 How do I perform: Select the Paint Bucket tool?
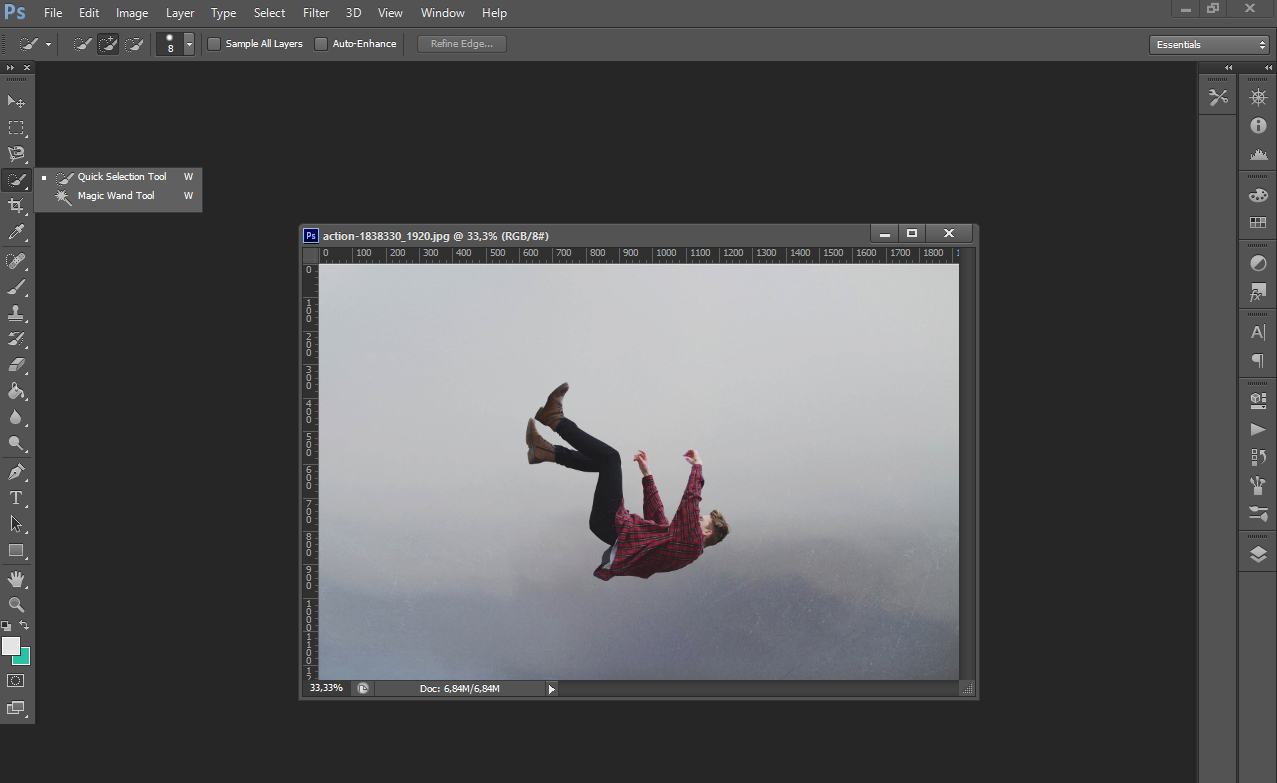[16, 391]
